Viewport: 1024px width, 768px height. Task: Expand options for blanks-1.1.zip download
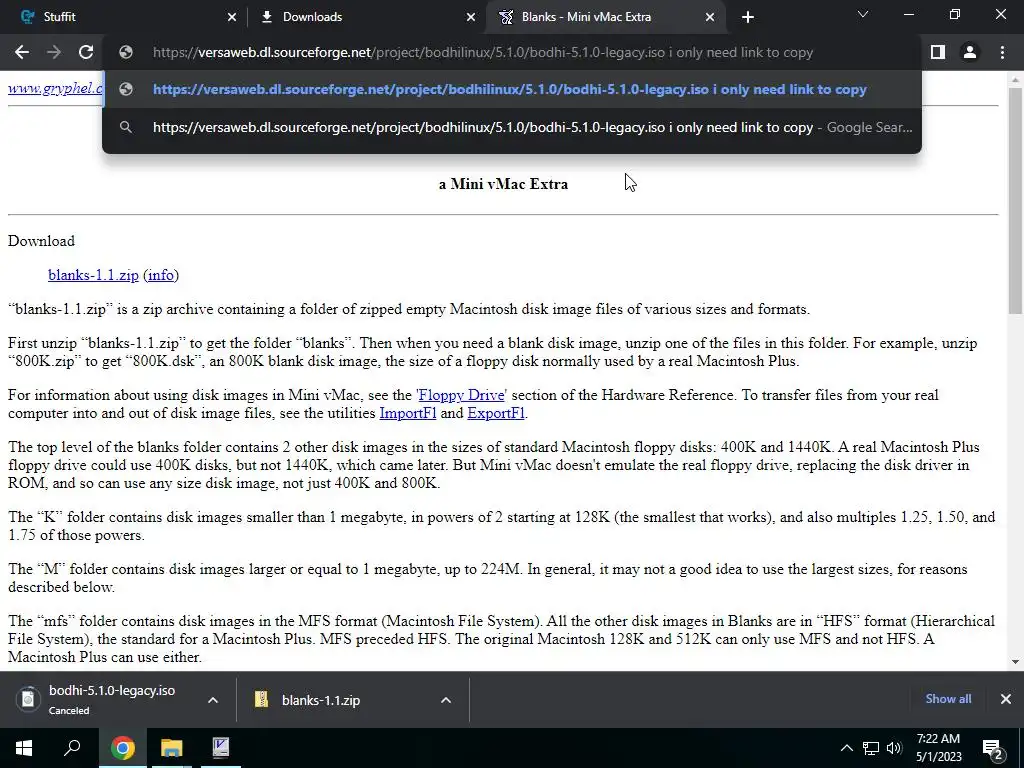(445, 700)
